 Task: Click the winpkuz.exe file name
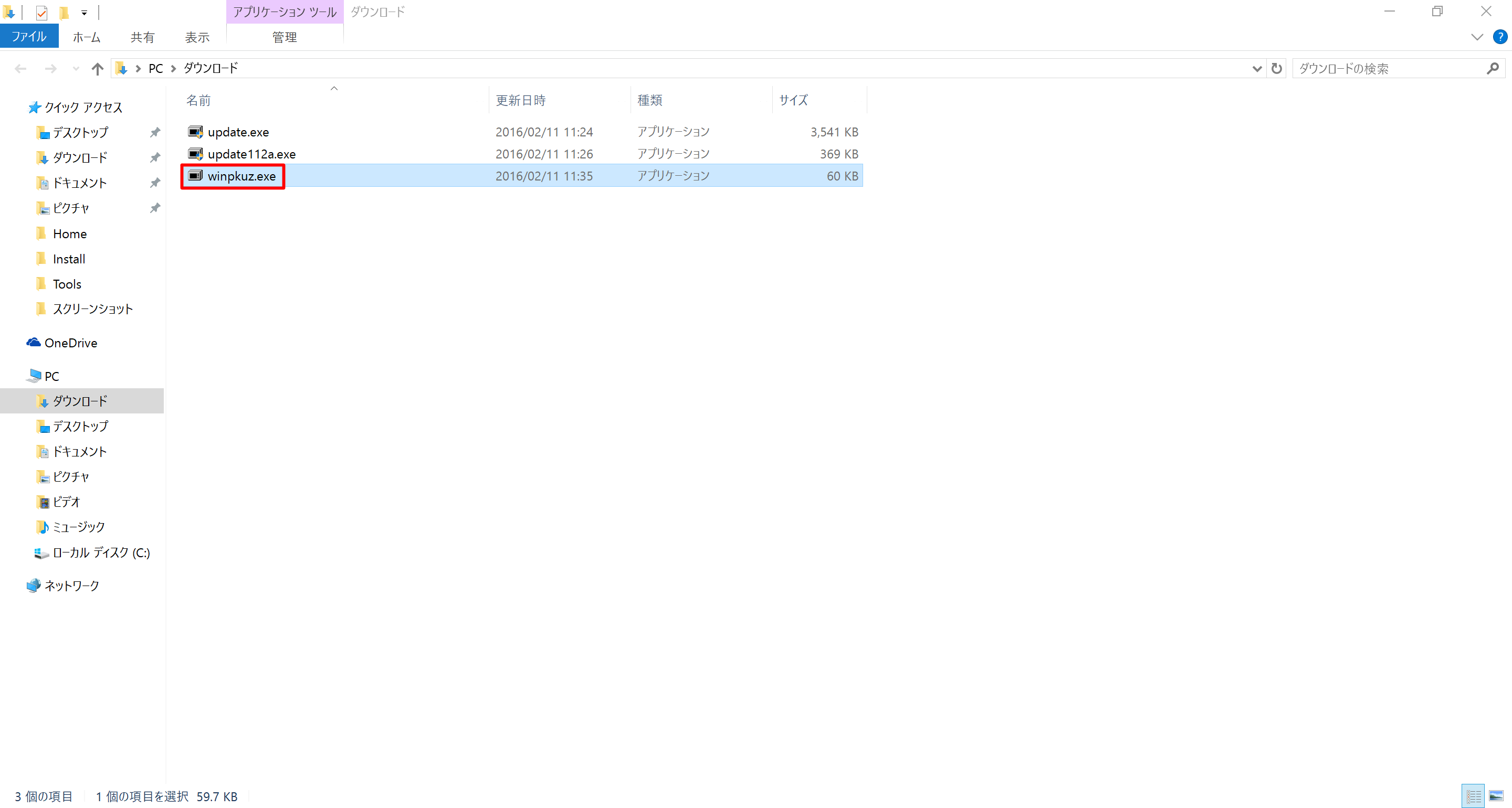[x=242, y=176]
